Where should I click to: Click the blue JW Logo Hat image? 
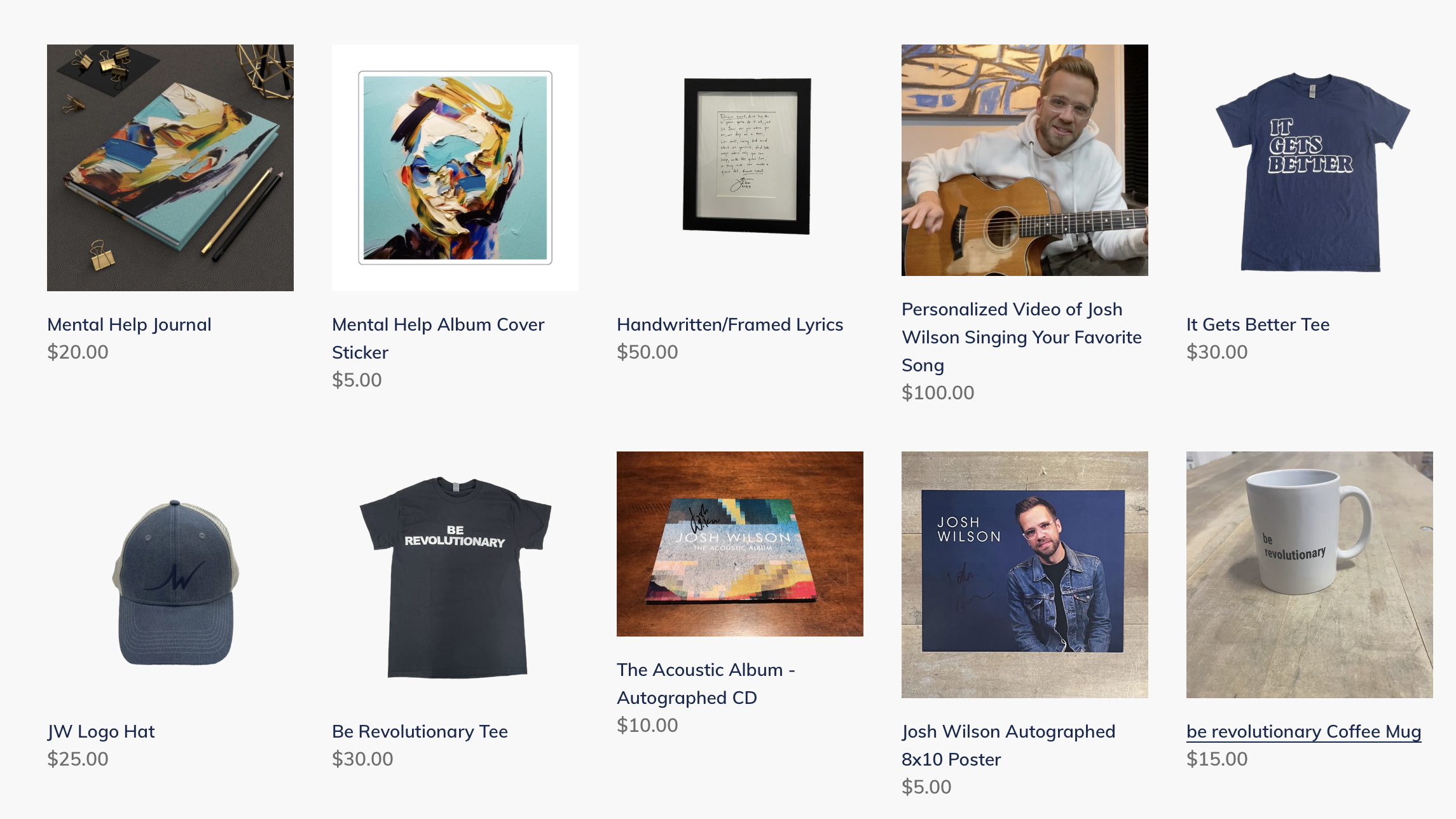point(175,582)
